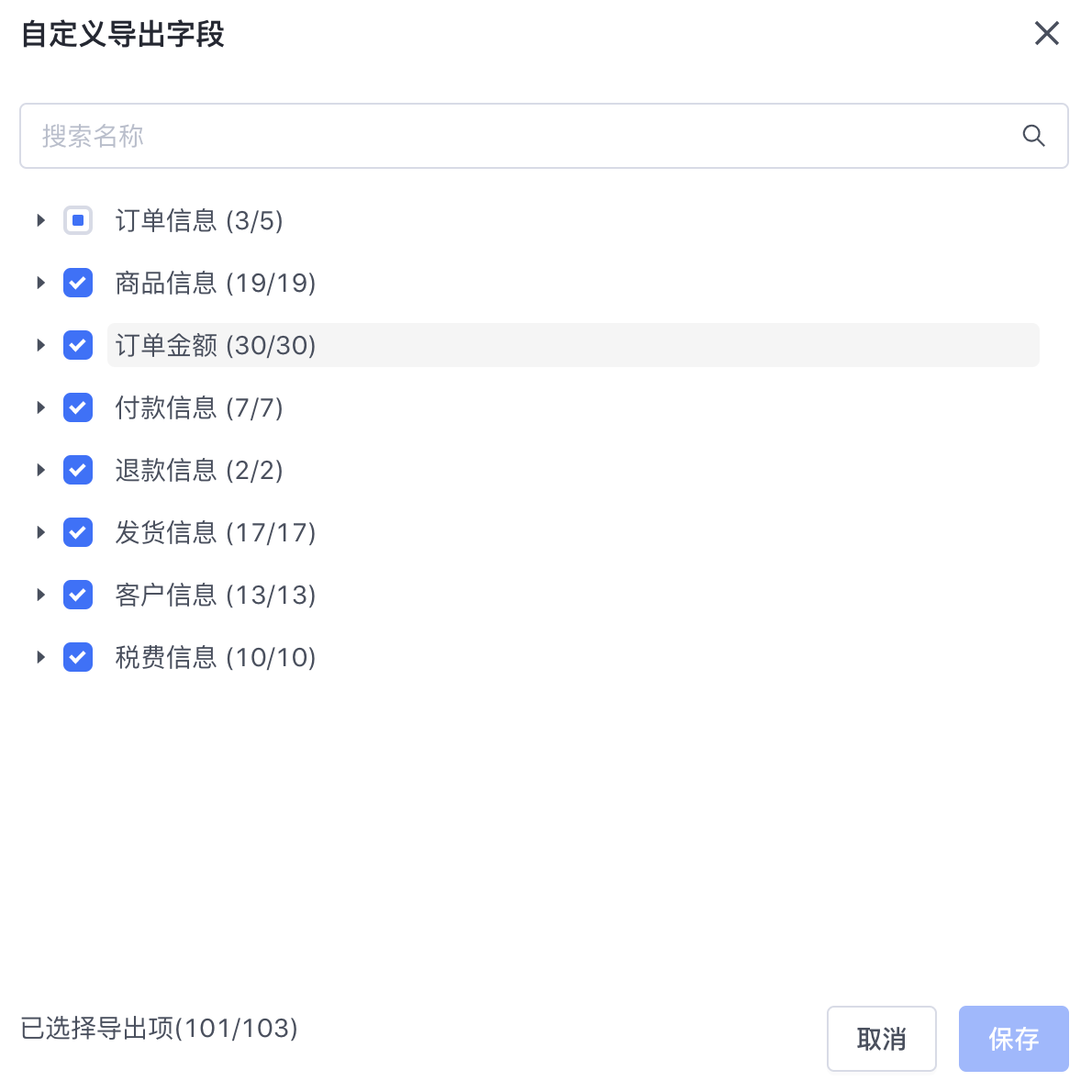
Task: Expand the 付款信息 tree node
Action: [40, 407]
